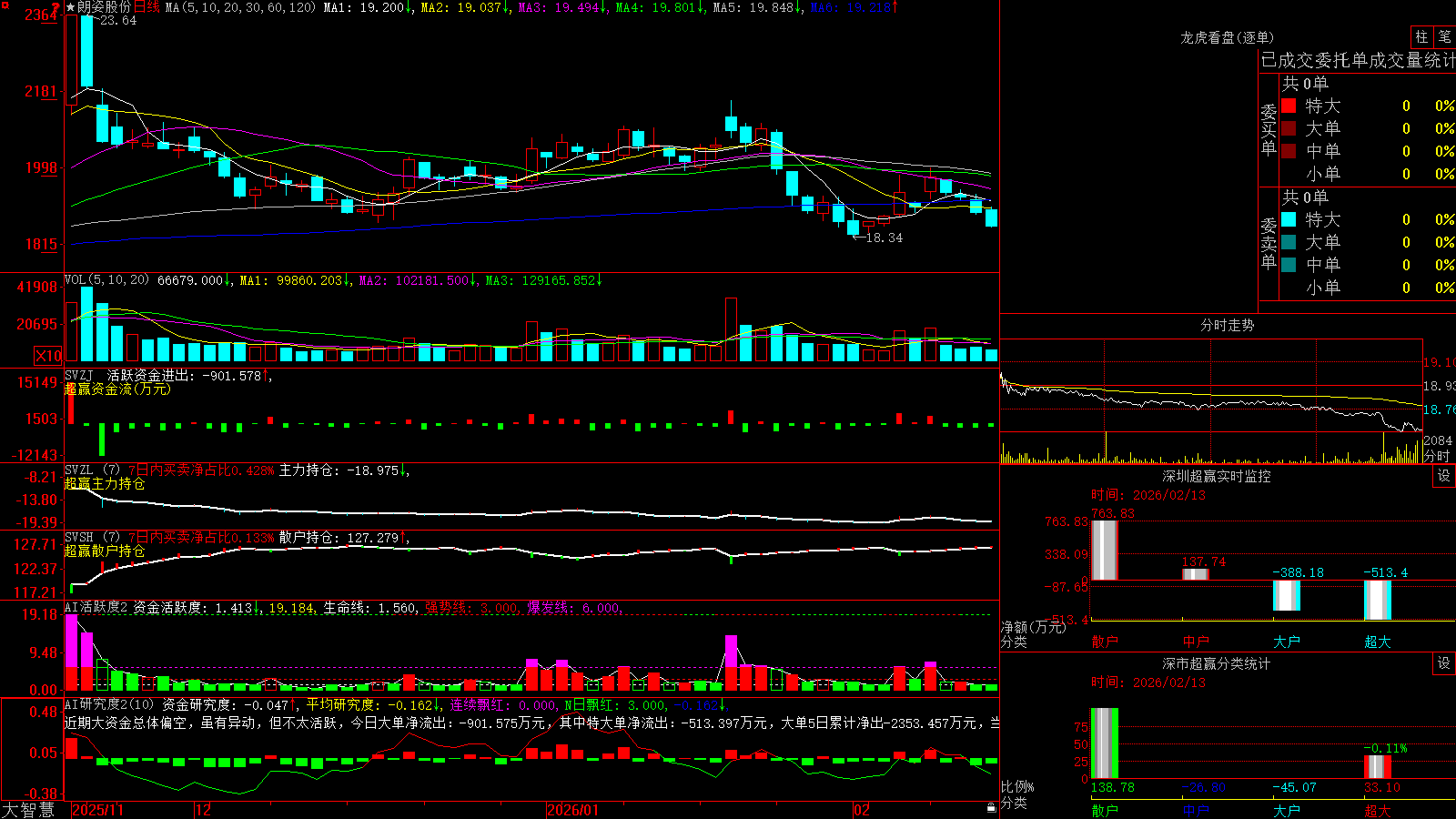Click the 超赢资金流(万元) label

tap(117, 389)
